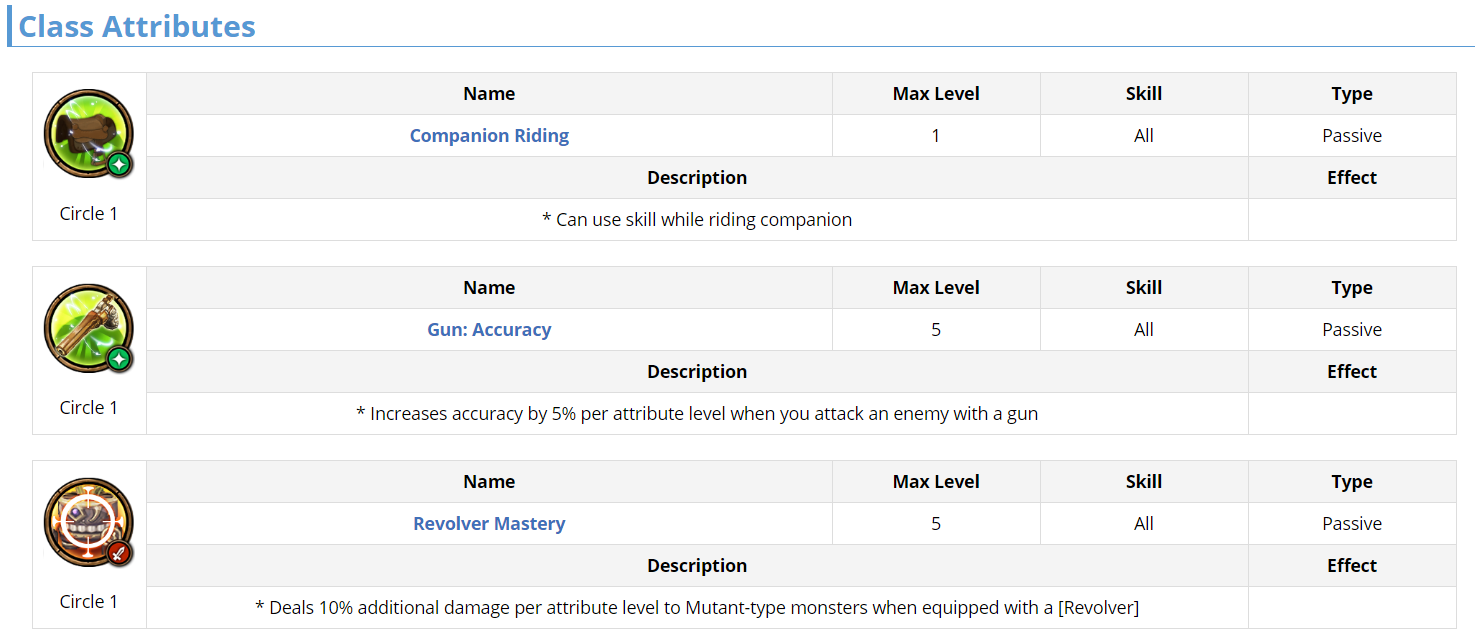Click Circle 1 label under Gun: Accuracy icon
Image resolution: width=1475 pixels, height=637 pixels.
[89, 408]
